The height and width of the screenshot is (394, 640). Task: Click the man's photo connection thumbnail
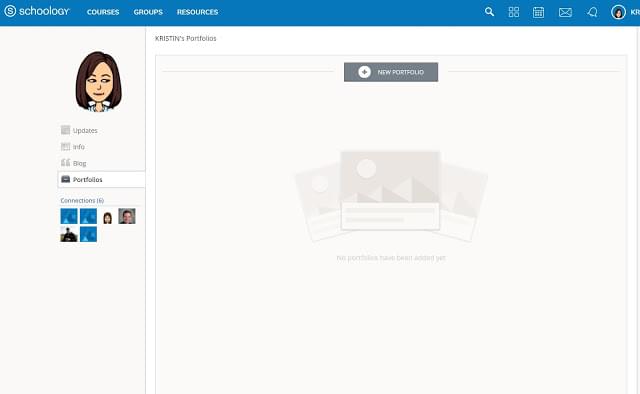click(127, 216)
